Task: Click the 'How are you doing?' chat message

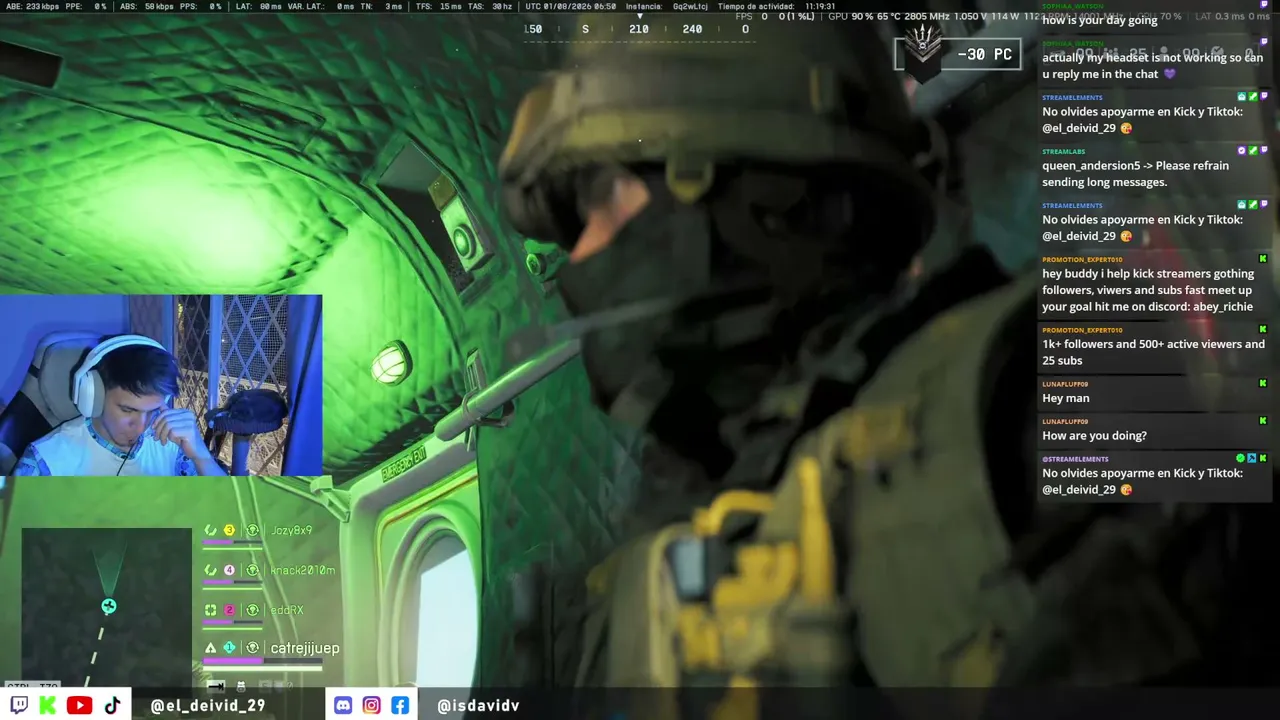Action: (x=1095, y=436)
